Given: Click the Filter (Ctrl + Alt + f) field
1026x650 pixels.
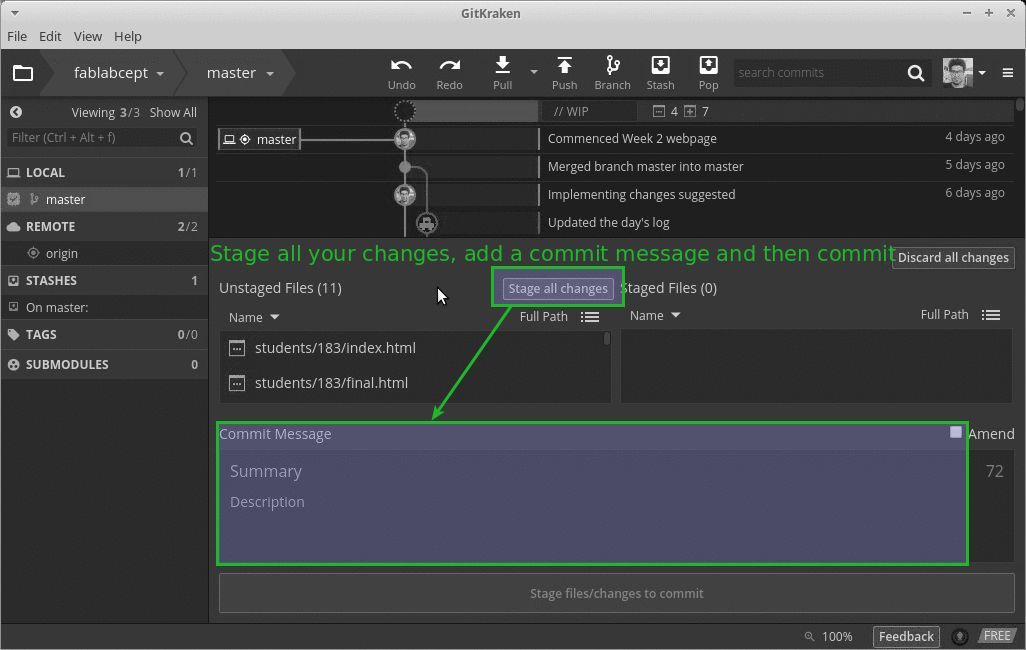Looking at the screenshot, I should click(x=94, y=137).
